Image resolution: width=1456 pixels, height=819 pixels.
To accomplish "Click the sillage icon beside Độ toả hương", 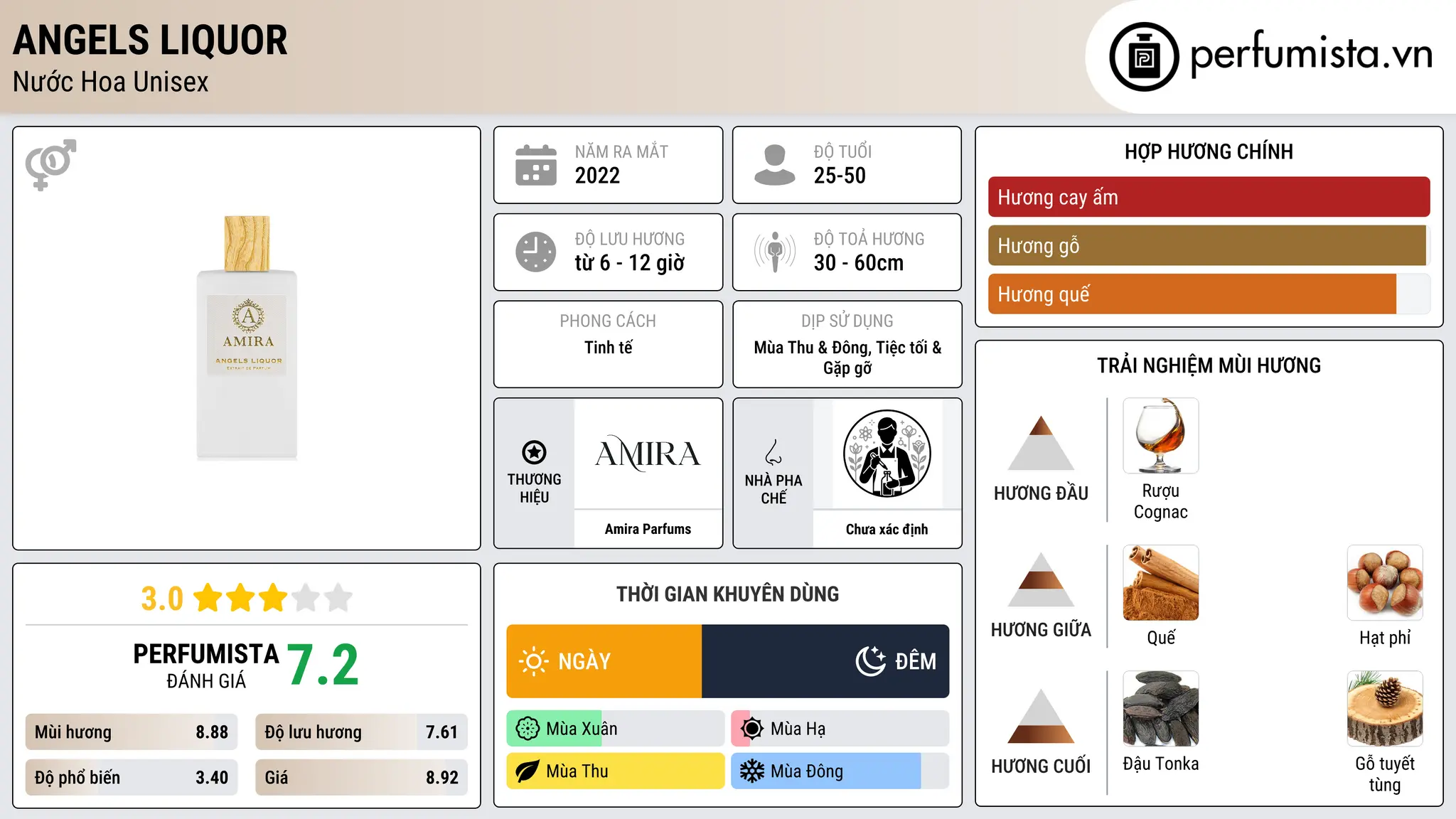I will tap(775, 252).
